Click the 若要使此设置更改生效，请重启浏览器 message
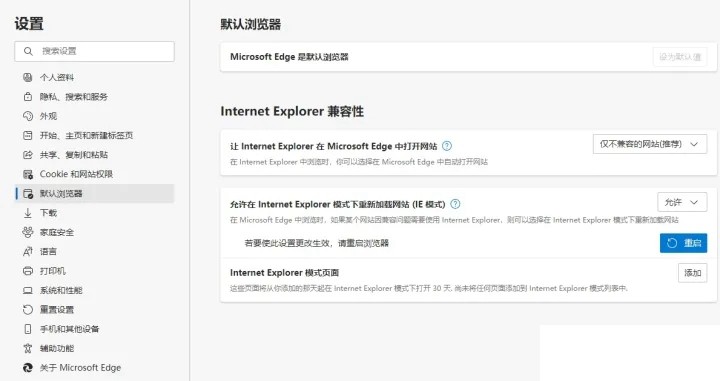 click(316, 243)
